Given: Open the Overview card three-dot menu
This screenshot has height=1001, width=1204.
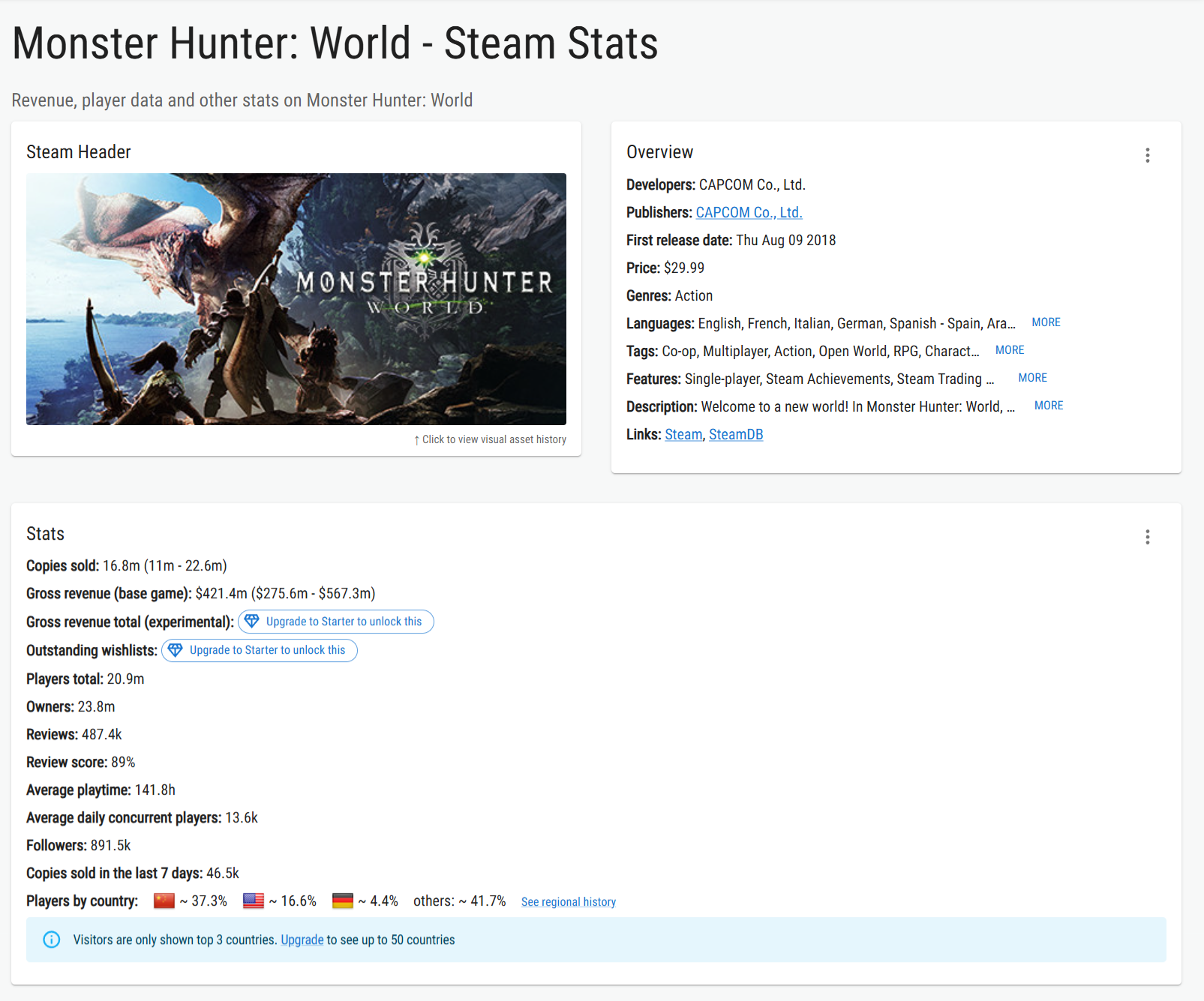Looking at the screenshot, I should click(1147, 155).
